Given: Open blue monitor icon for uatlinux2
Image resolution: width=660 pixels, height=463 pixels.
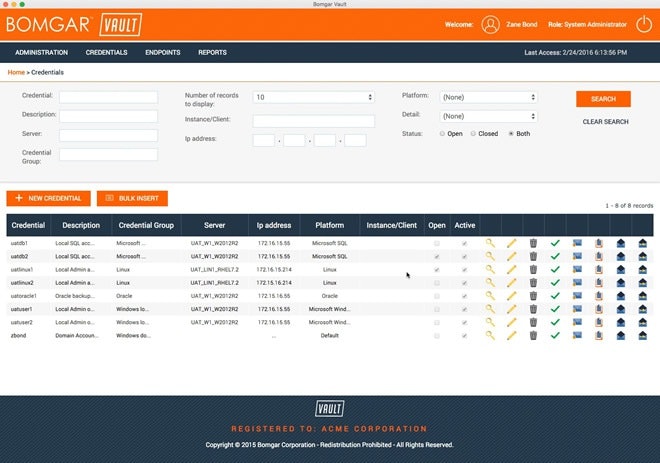Looking at the screenshot, I should (x=577, y=283).
